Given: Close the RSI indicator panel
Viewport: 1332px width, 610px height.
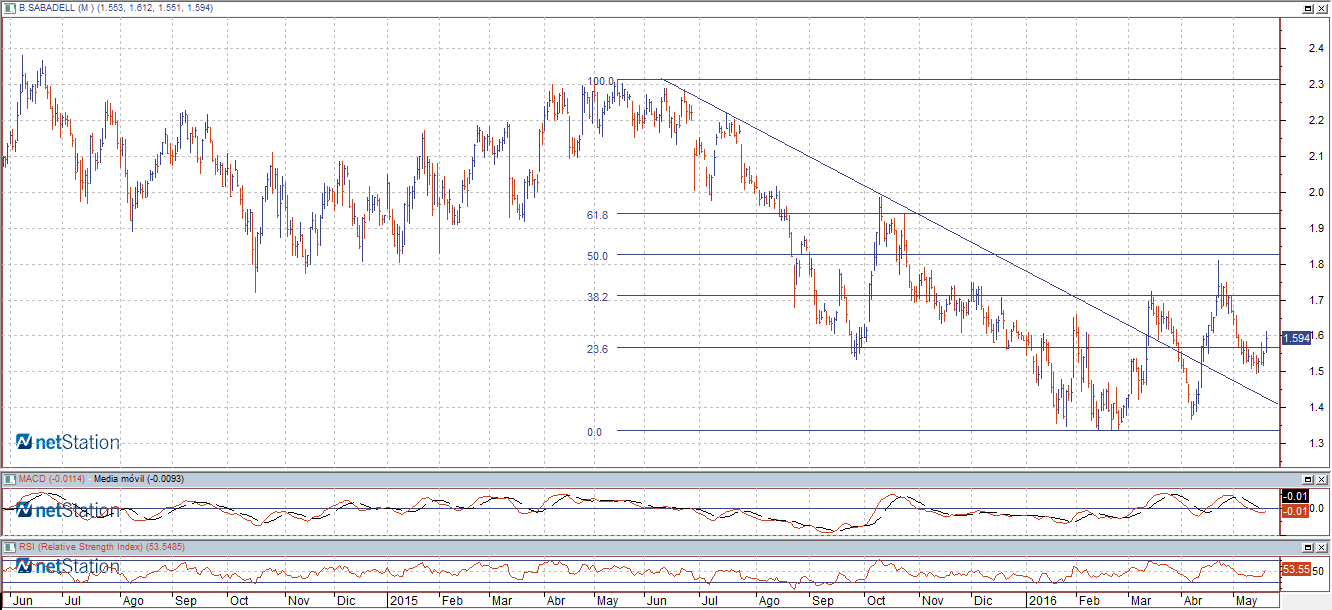Looking at the screenshot, I should [x=1322, y=548].
